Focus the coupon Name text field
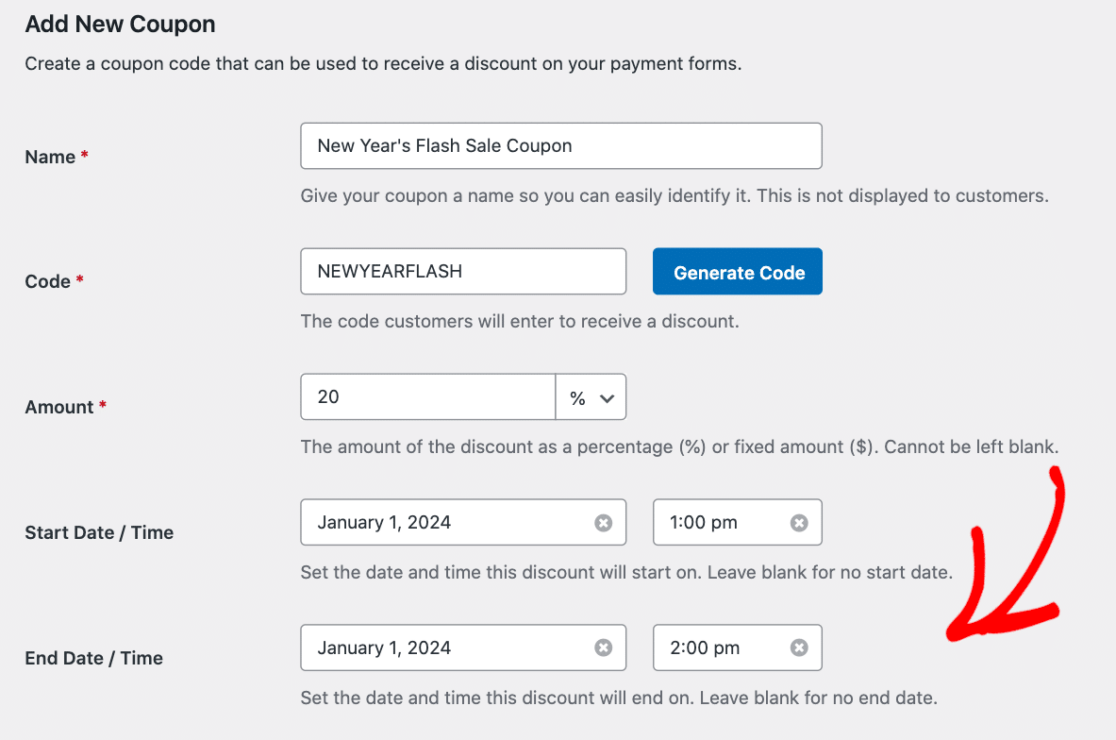Image resolution: width=1116 pixels, height=740 pixels. pos(560,146)
